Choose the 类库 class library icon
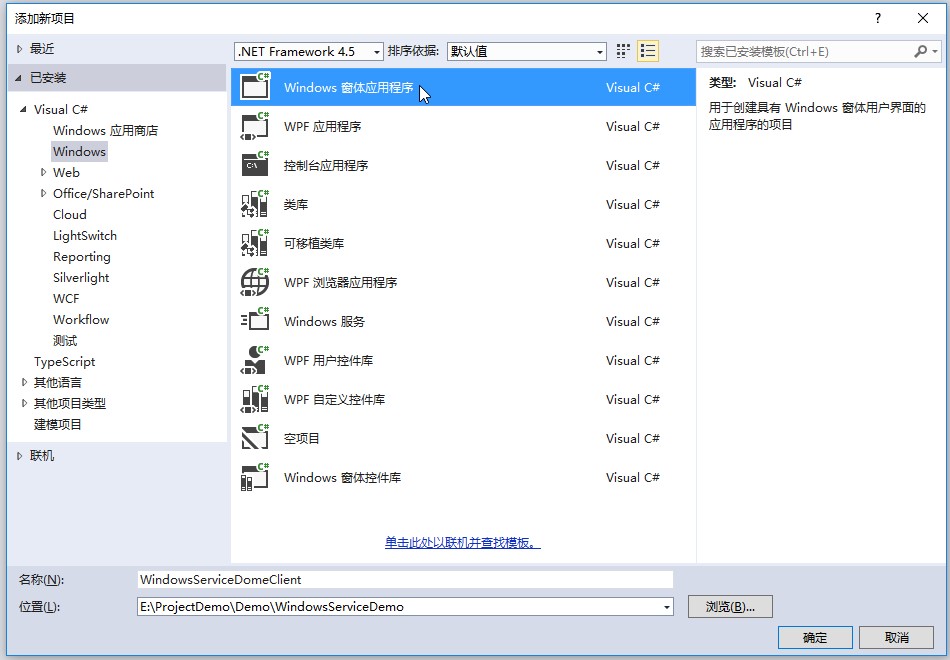 click(255, 205)
